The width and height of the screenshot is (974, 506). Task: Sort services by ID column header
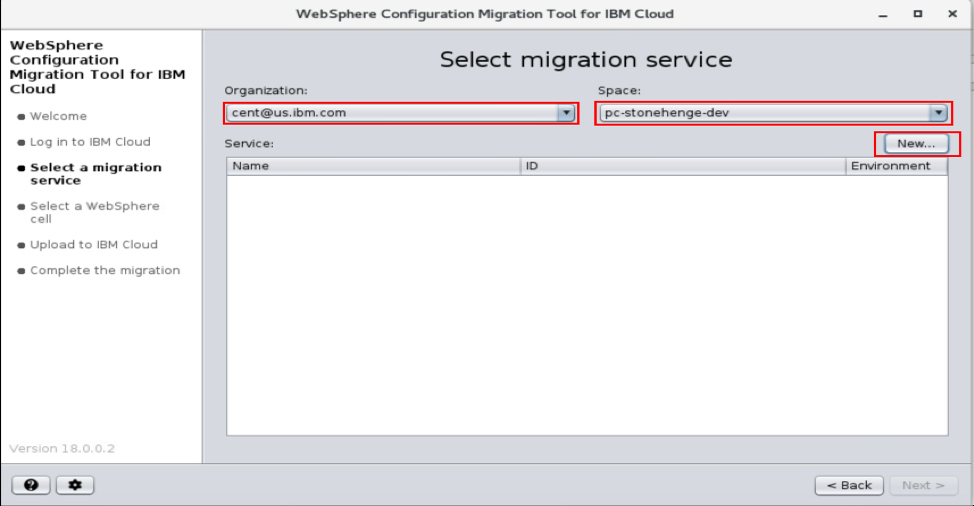tap(683, 166)
